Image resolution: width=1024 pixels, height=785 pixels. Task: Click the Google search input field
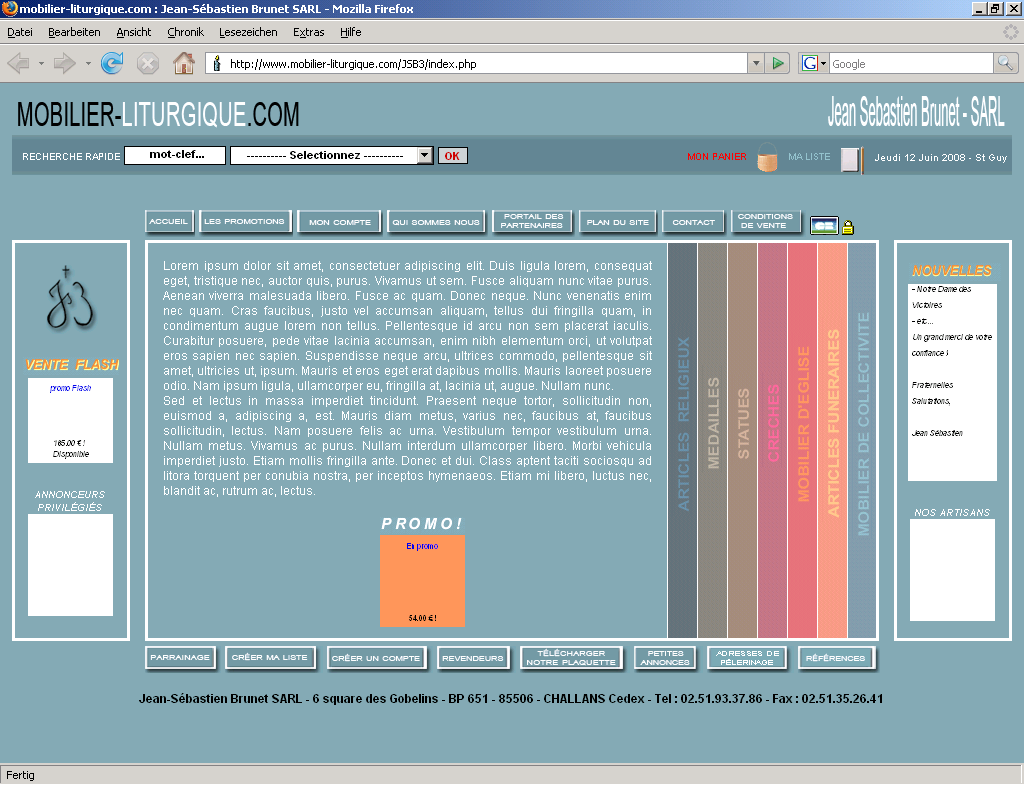911,63
